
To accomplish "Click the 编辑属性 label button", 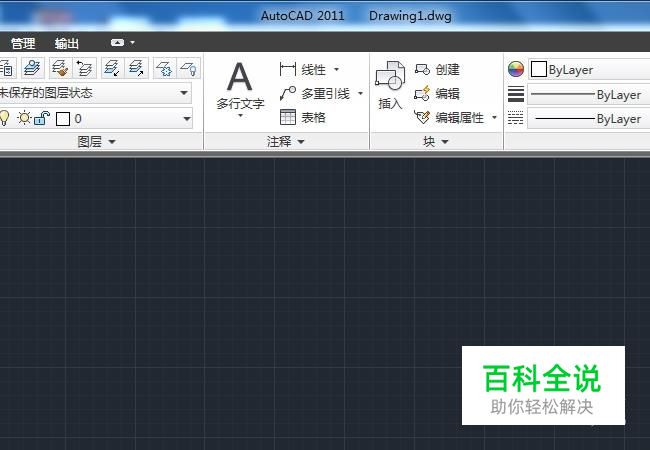I will (x=460, y=118).
